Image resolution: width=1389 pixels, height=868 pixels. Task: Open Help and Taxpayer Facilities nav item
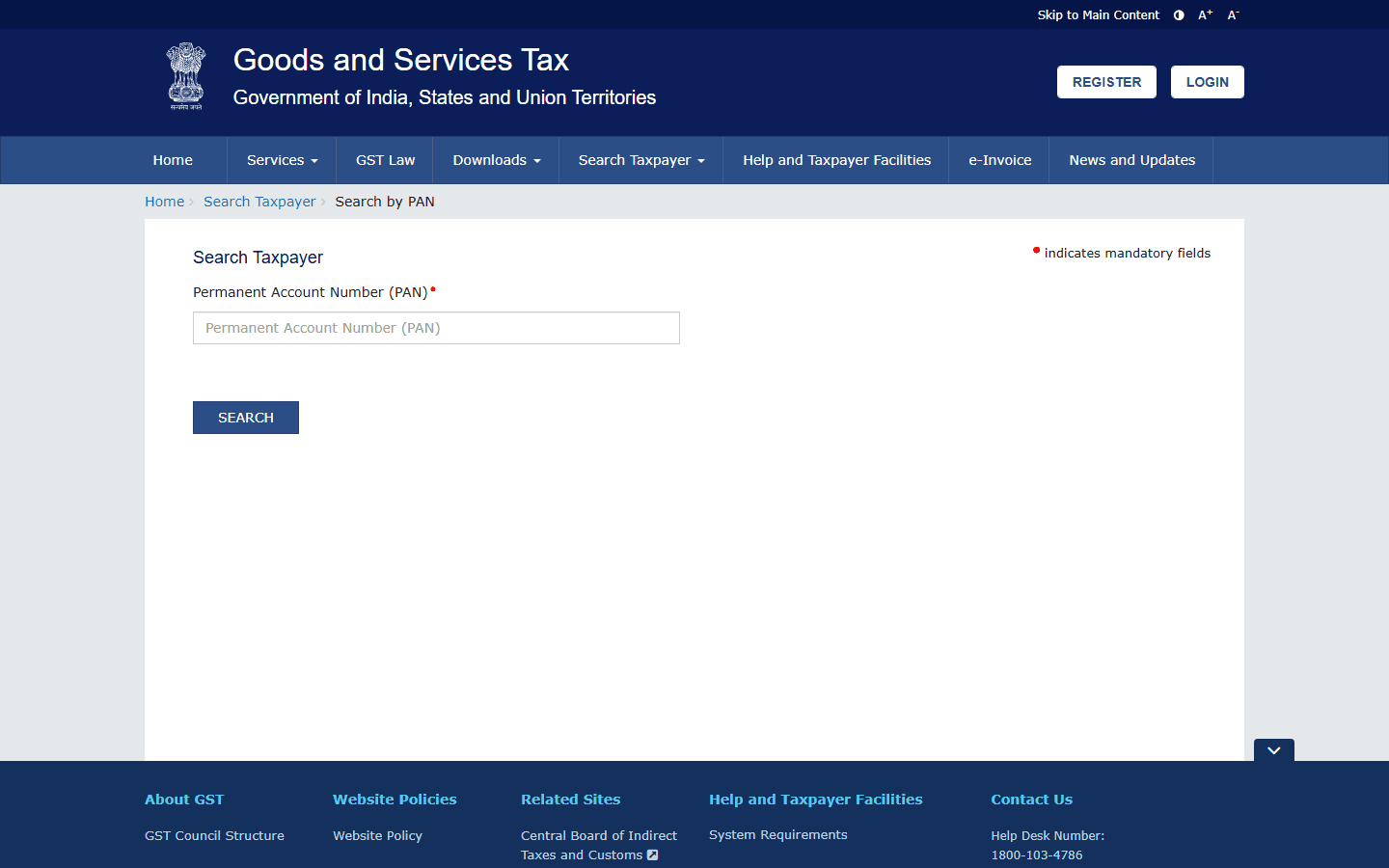click(837, 160)
